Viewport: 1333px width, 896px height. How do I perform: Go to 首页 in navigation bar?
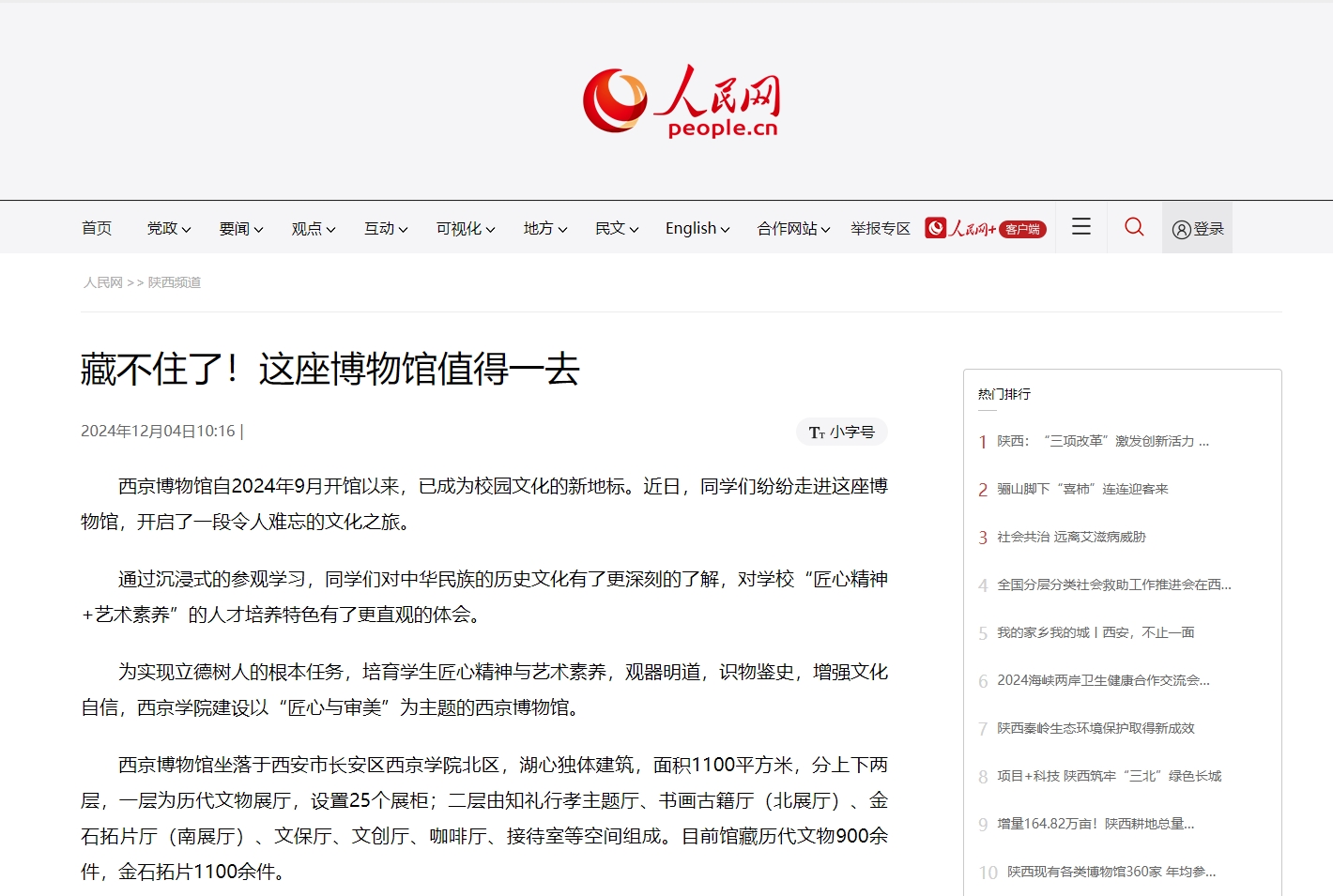coord(97,228)
